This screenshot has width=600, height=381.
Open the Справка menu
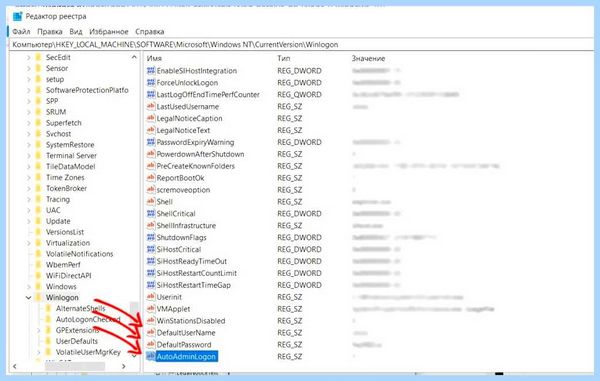150,32
